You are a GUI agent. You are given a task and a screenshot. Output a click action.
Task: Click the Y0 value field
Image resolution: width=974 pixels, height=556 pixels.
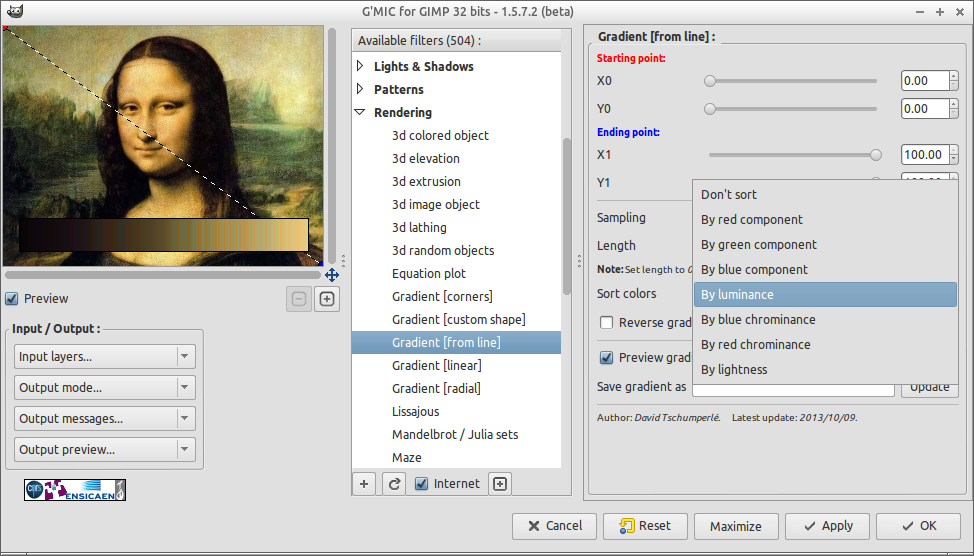coord(924,109)
